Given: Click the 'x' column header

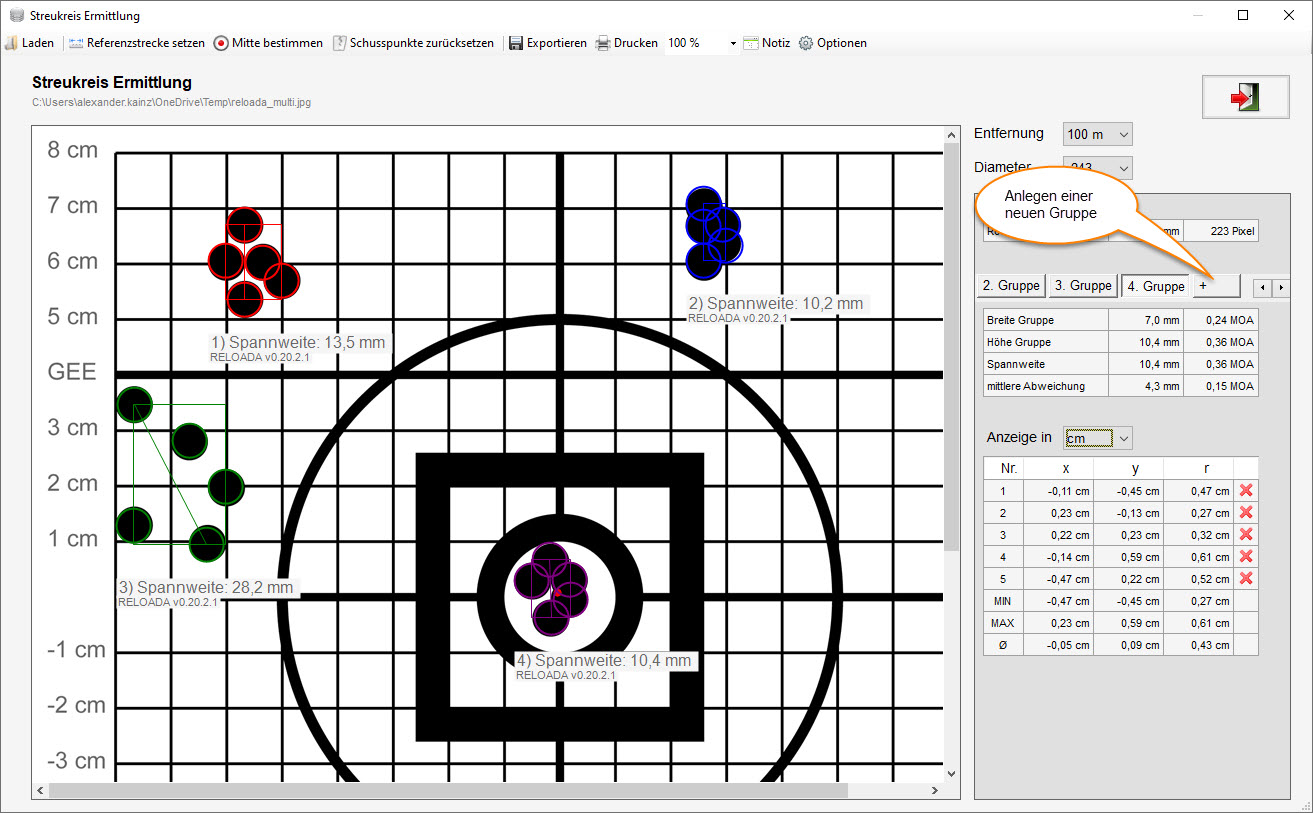Looking at the screenshot, I should pyautogui.click(x=1058, y=468).
